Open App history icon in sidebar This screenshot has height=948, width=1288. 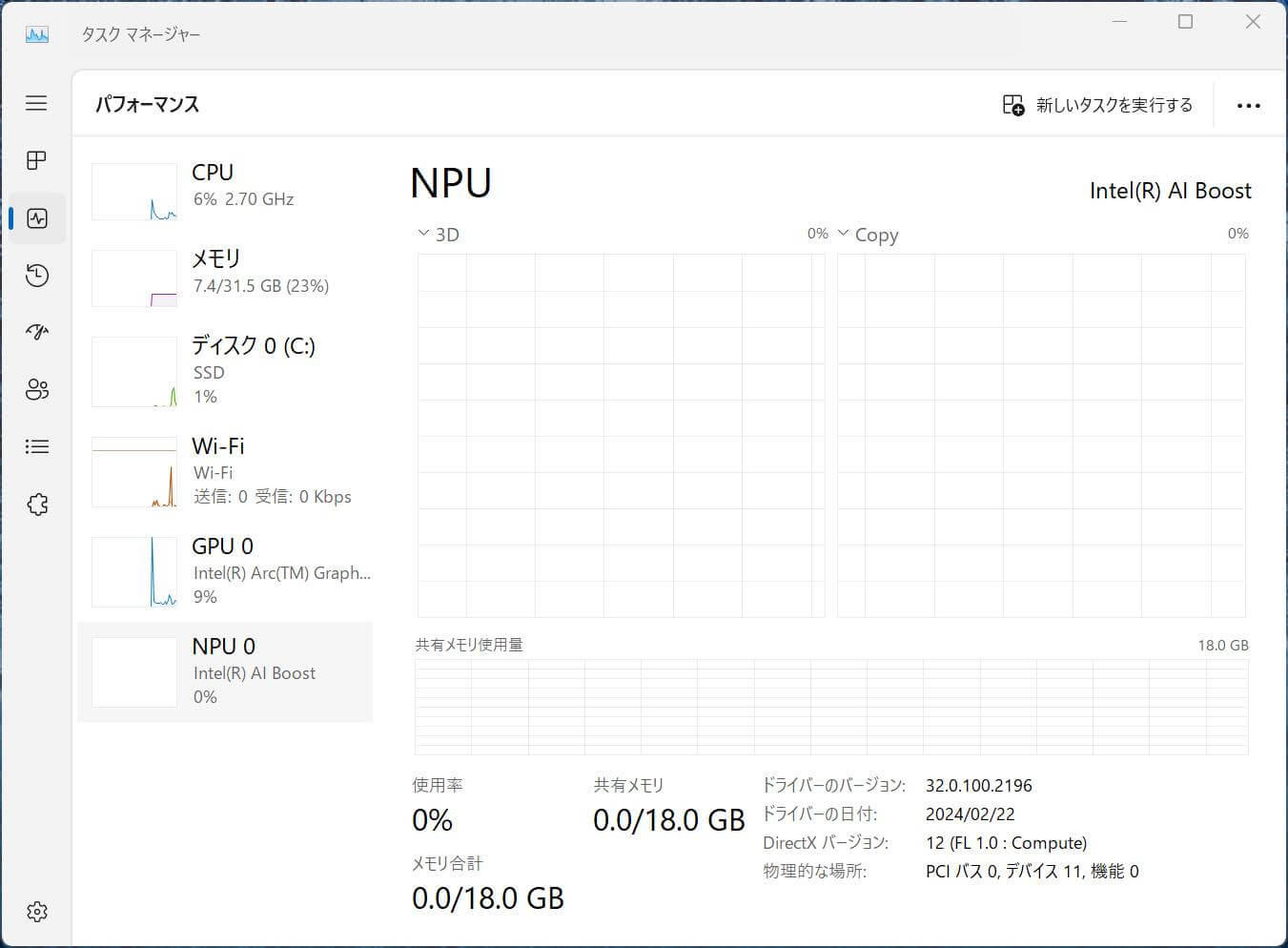click(x=37, y=276)
